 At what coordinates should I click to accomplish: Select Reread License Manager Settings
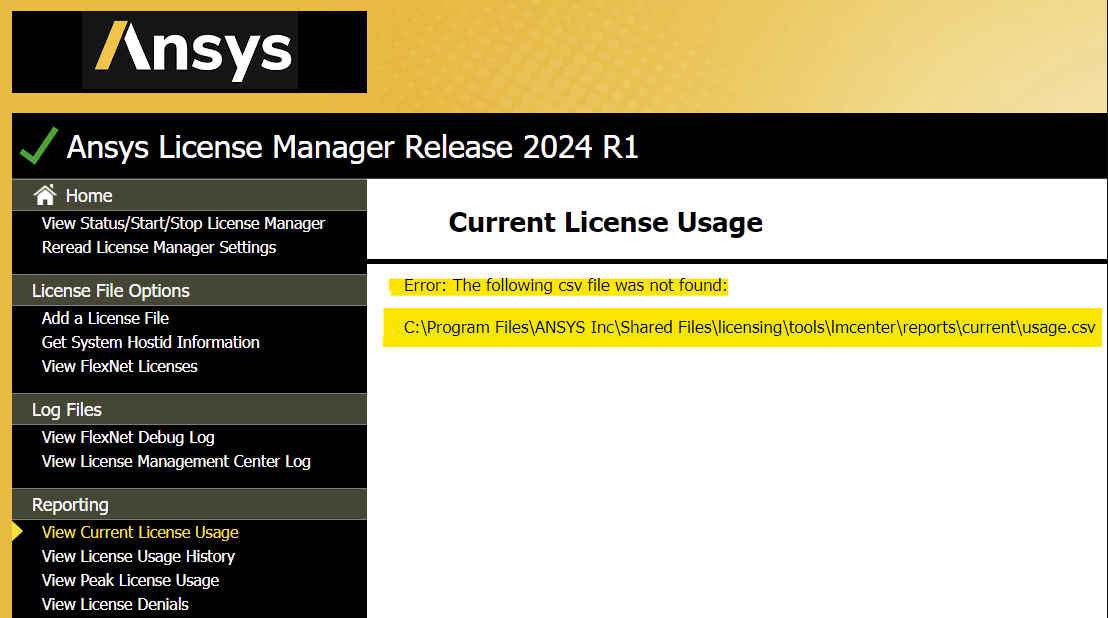[159, 247]
